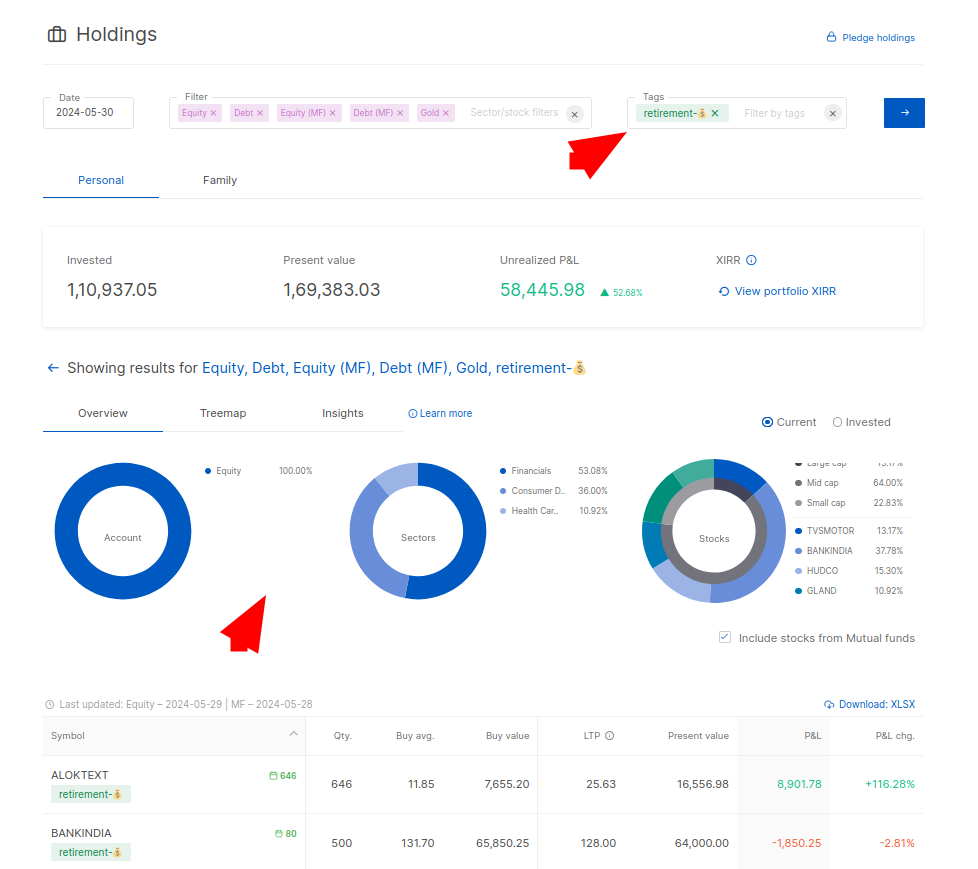Click the info icon next to XIRR

click(x=752, y=260)
